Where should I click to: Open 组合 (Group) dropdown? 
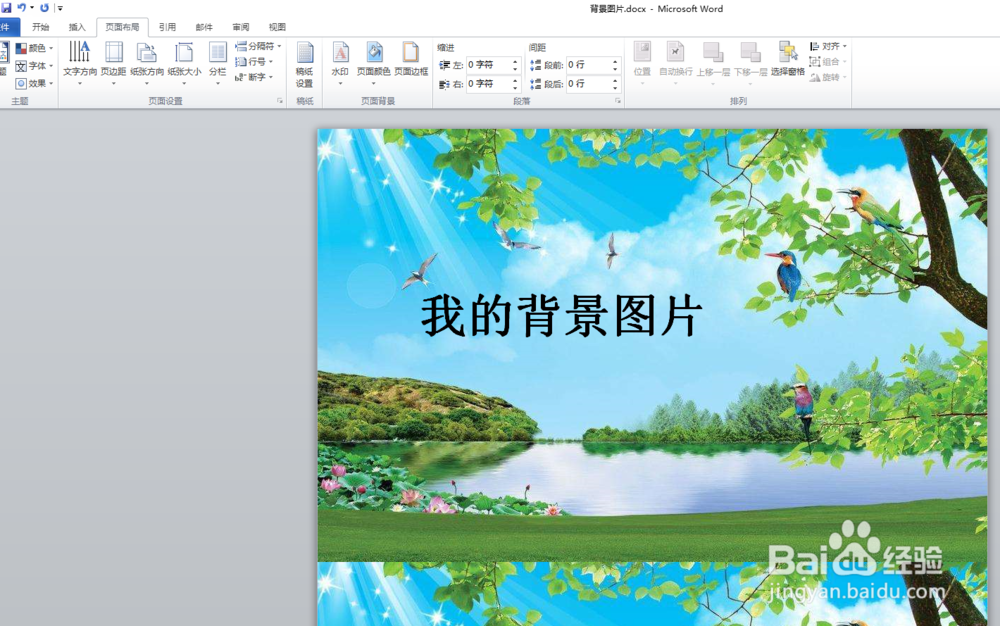click(828, 62)
